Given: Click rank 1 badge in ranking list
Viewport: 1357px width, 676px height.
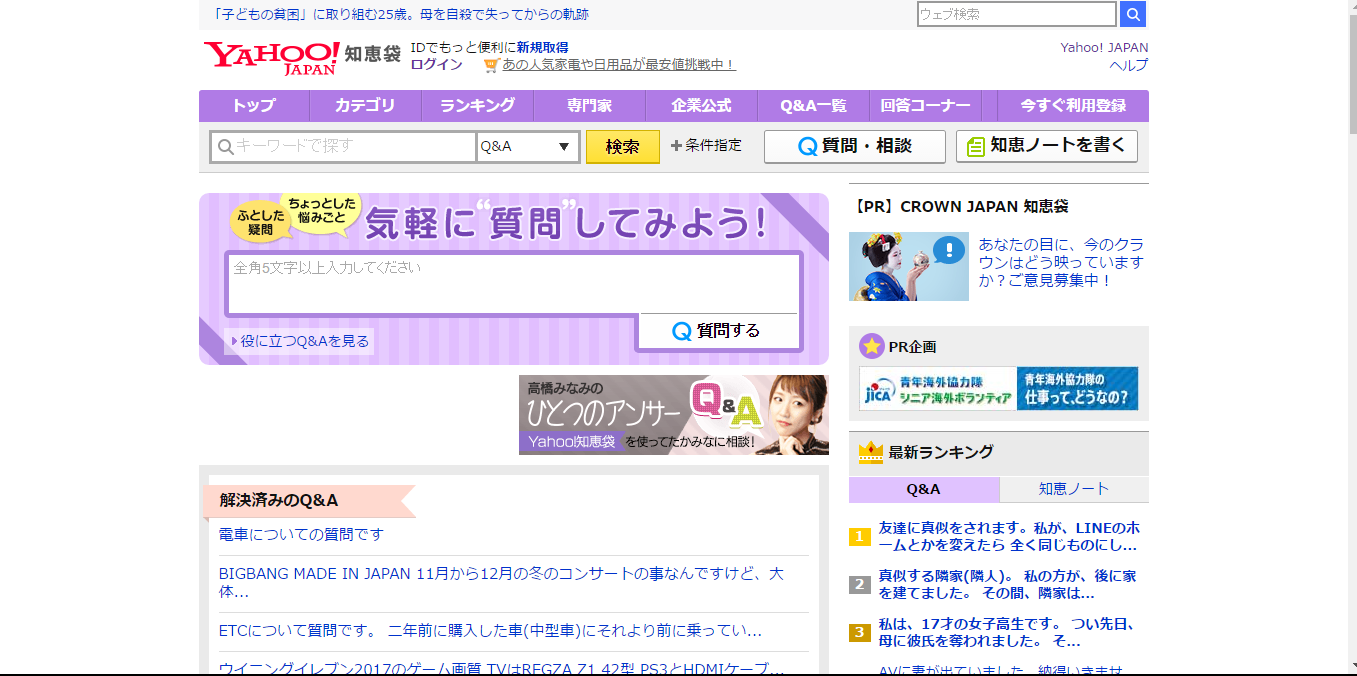Looking at the screenshot, I should tap(860, 537).
